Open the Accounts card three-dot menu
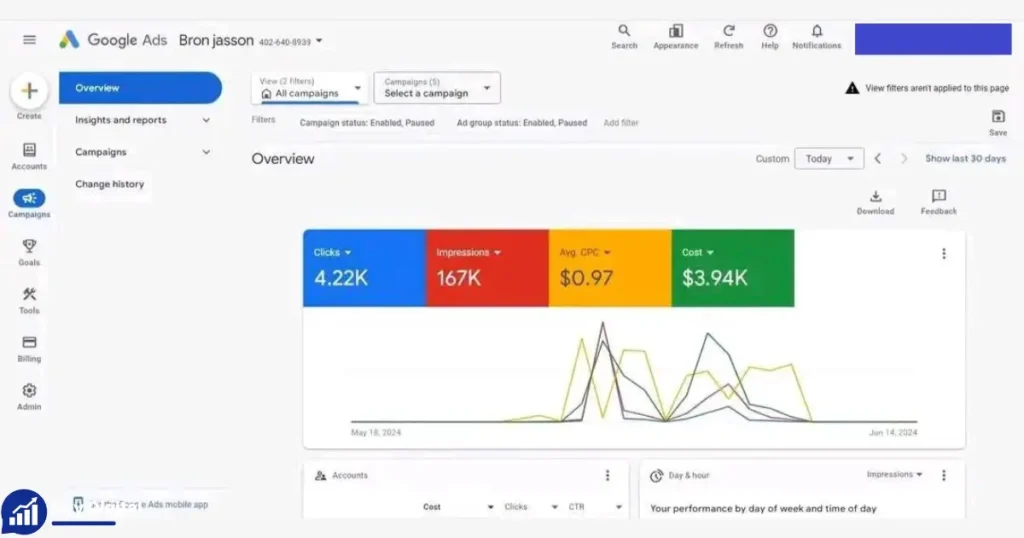 coord(607,475)
